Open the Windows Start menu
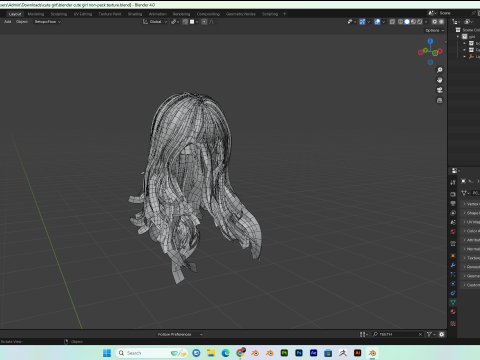The image size is (480, 360). point(107,353)
